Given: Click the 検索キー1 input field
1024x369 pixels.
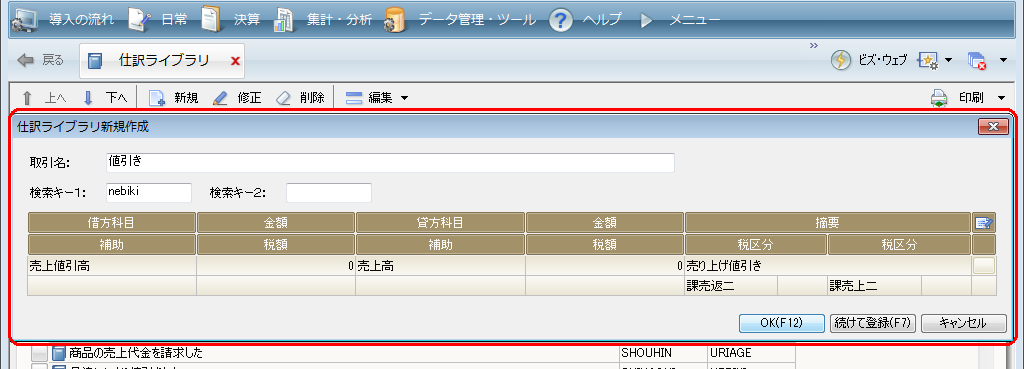Looking at the screenshot, I should point(148,193).
